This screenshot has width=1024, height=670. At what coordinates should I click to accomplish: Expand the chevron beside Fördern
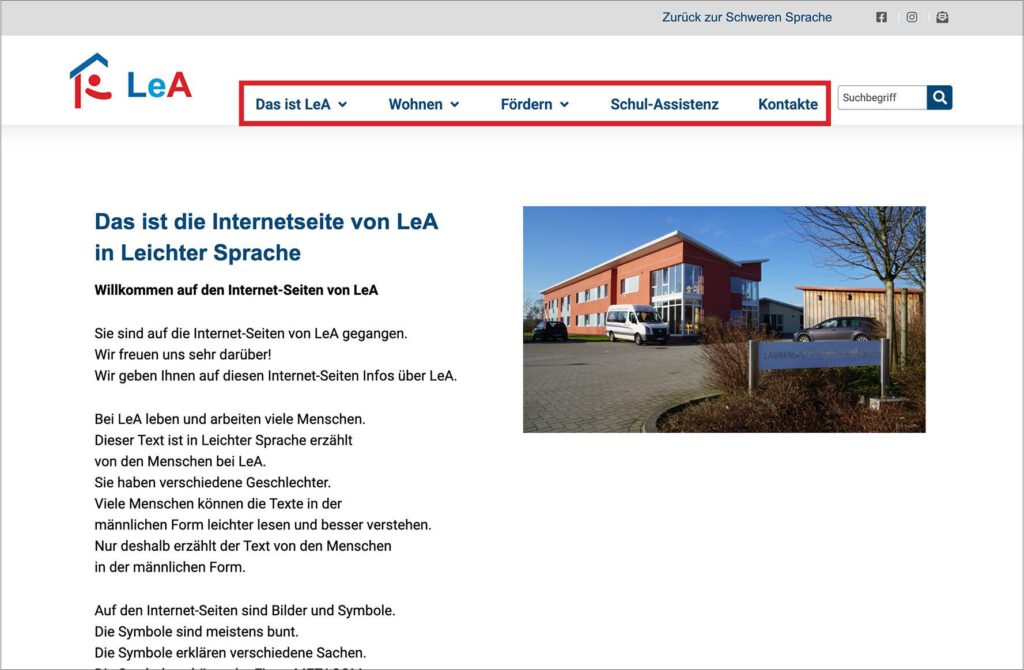(564, 104)
